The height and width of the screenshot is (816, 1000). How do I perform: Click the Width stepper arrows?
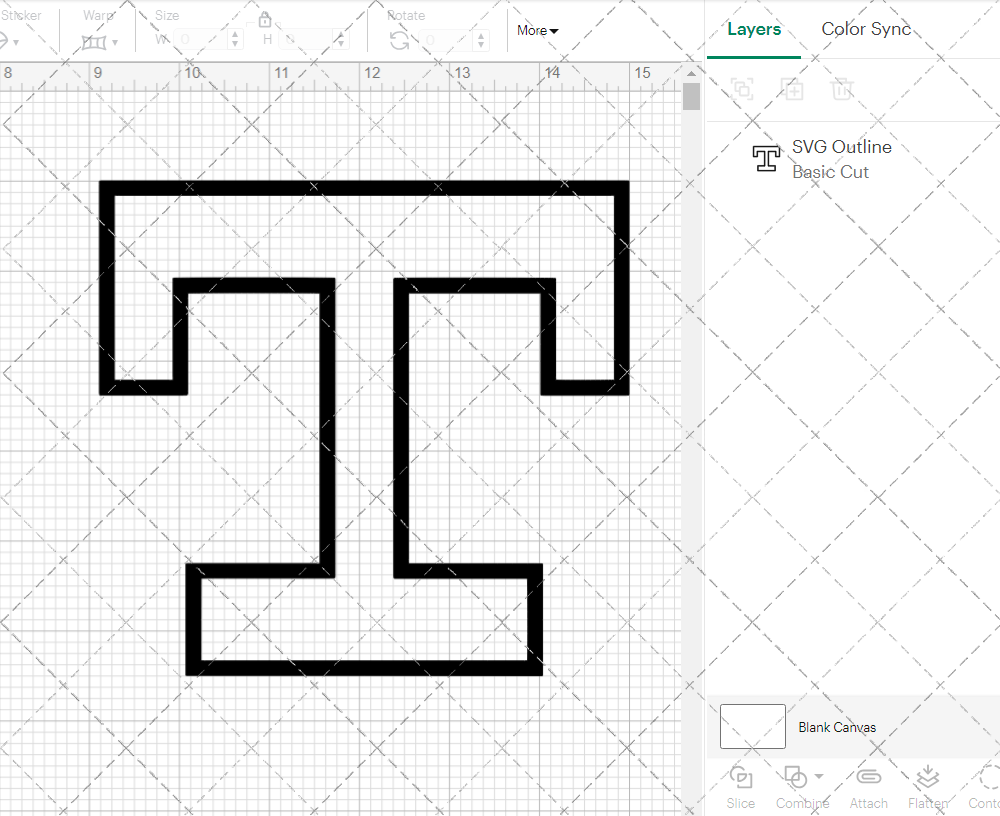235,40
